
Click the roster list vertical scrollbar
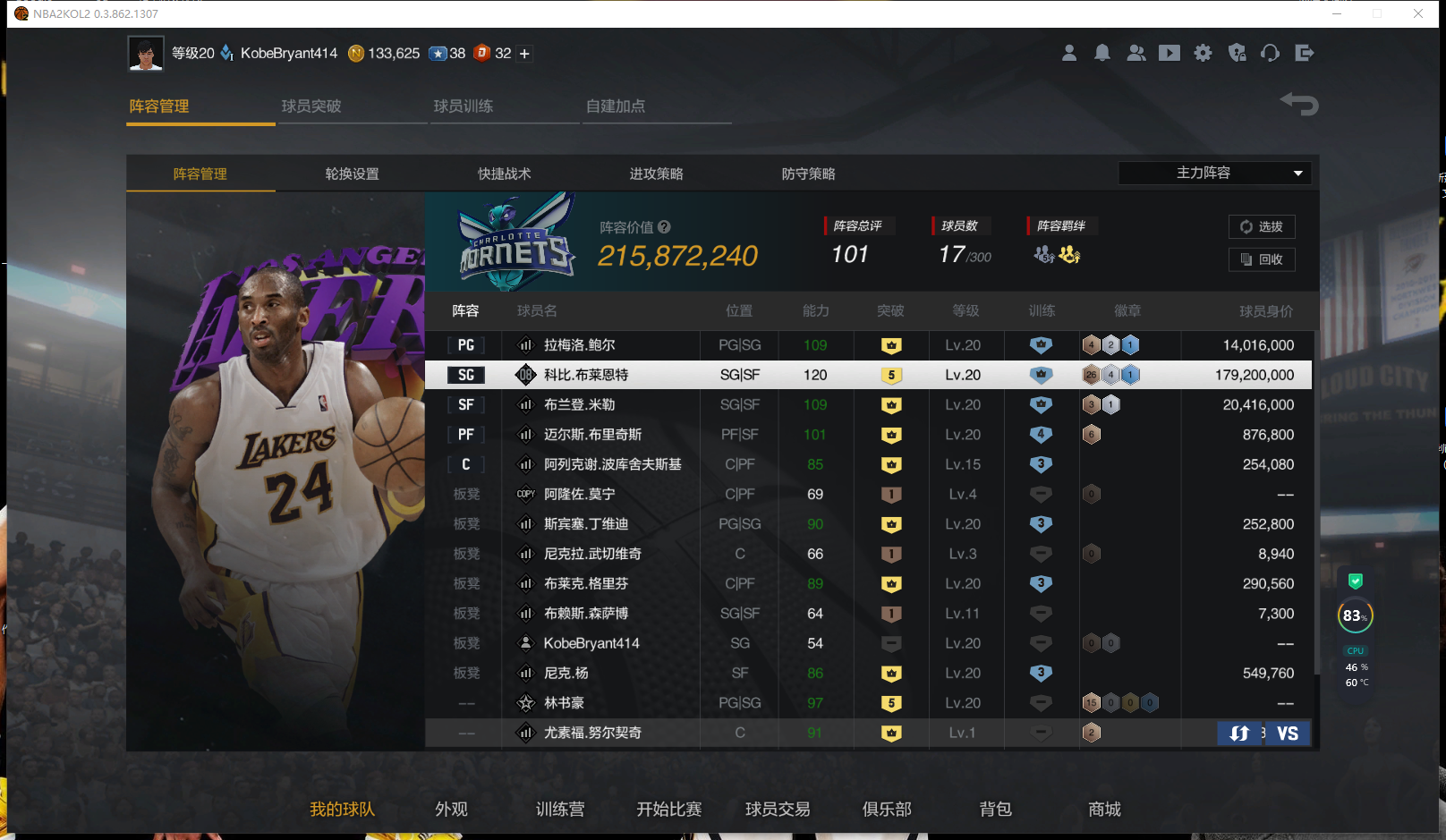tap(1314, 501)
